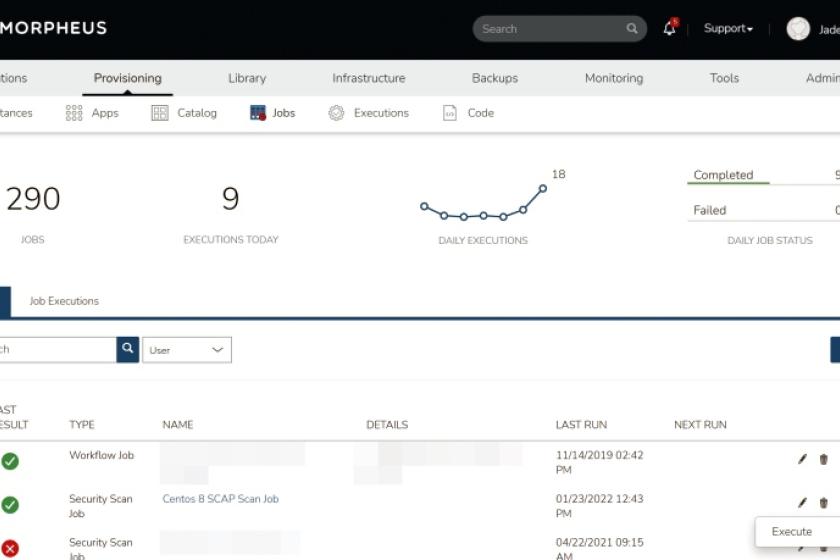Click the Completed status row
The image size is (840, 560).
(x=763, y=175)
